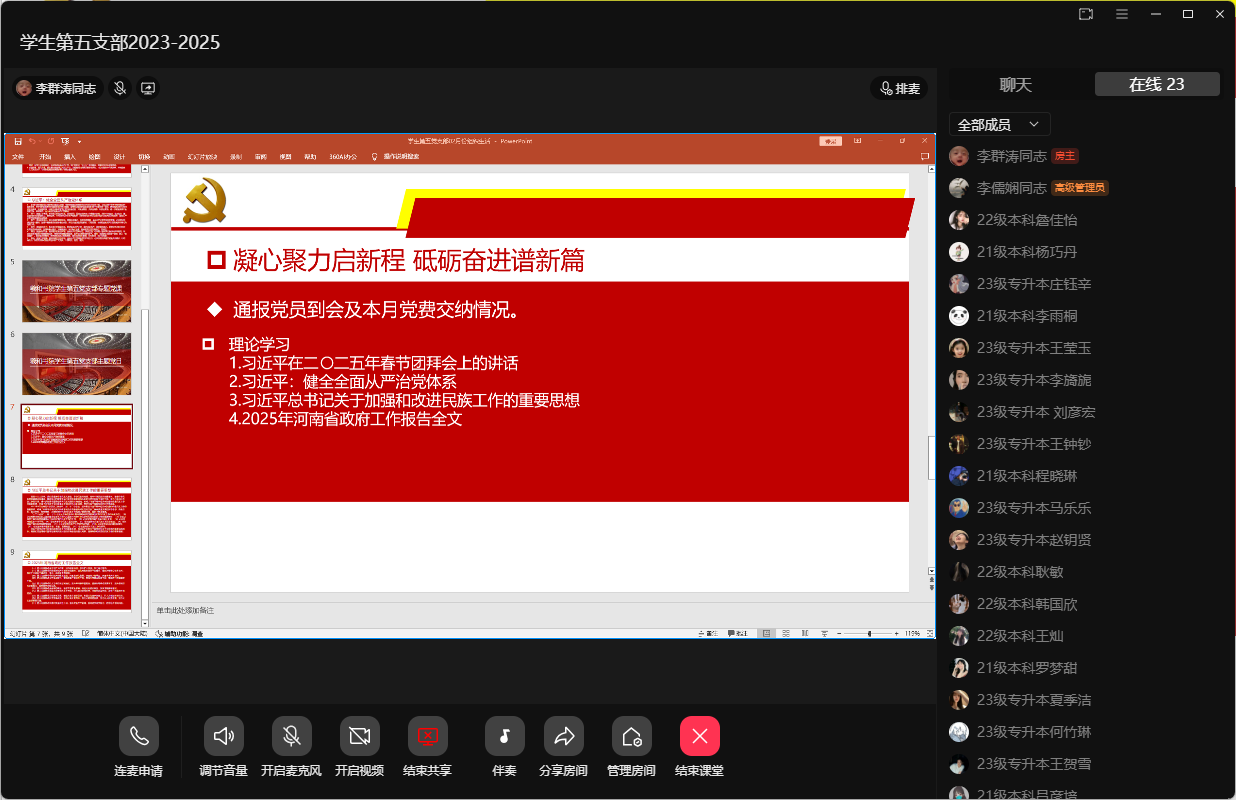The height and width of the screenshot is (800, 1236).
Task: Switch to the 聊天 chat tab
Action: click(x=1015, y=85)
